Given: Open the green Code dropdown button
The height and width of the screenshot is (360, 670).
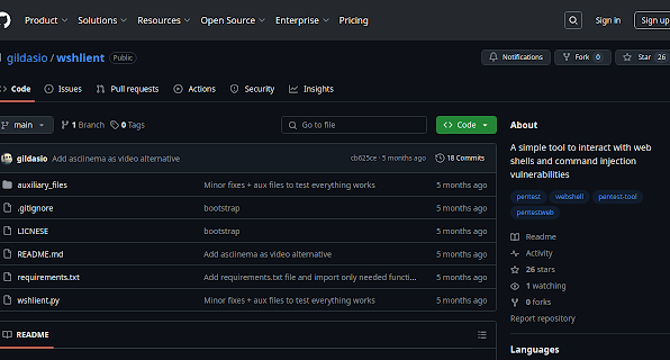Looking at the screenshot, I should tap(466, 125).
